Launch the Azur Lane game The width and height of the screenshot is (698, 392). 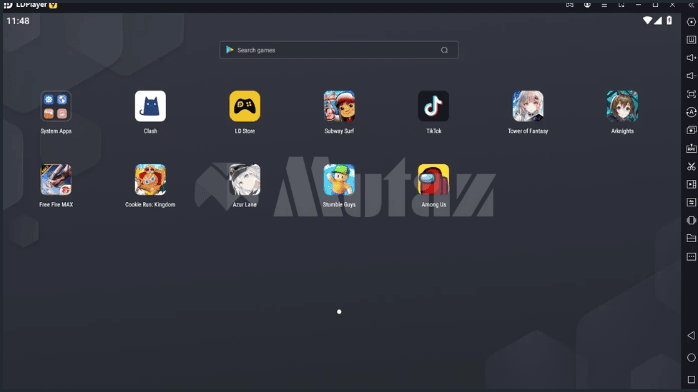[245, 180]
